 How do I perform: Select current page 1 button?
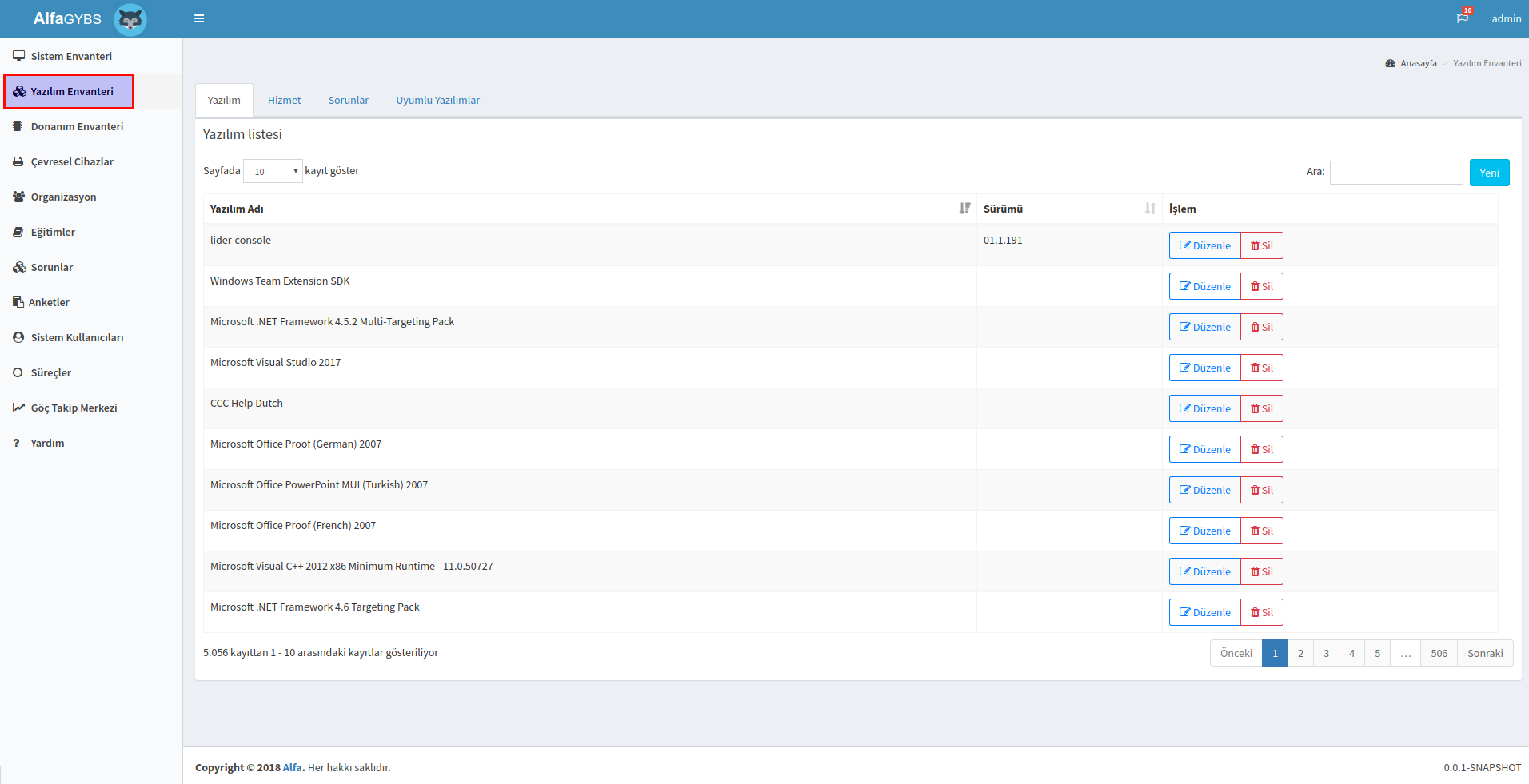(1275, 653)
